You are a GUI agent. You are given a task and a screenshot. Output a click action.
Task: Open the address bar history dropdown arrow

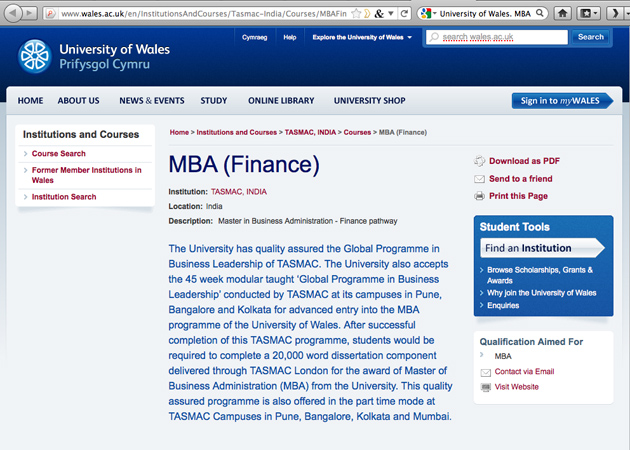pyautogui.click(x=391, y=14)
